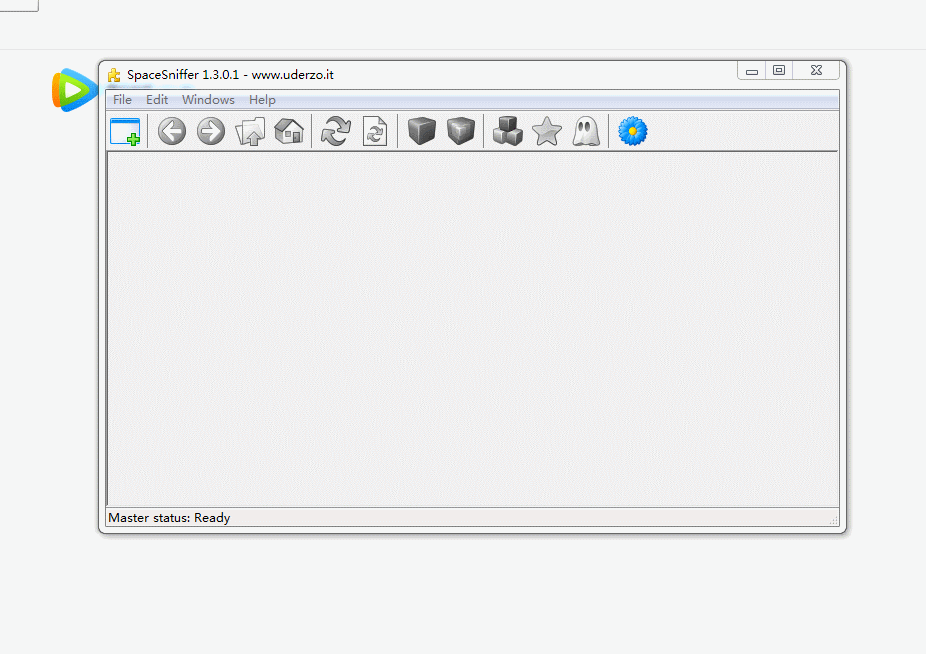Click the Master status: Ready text
Viewport: 926px width, 654px height.
tap(169, 518)
